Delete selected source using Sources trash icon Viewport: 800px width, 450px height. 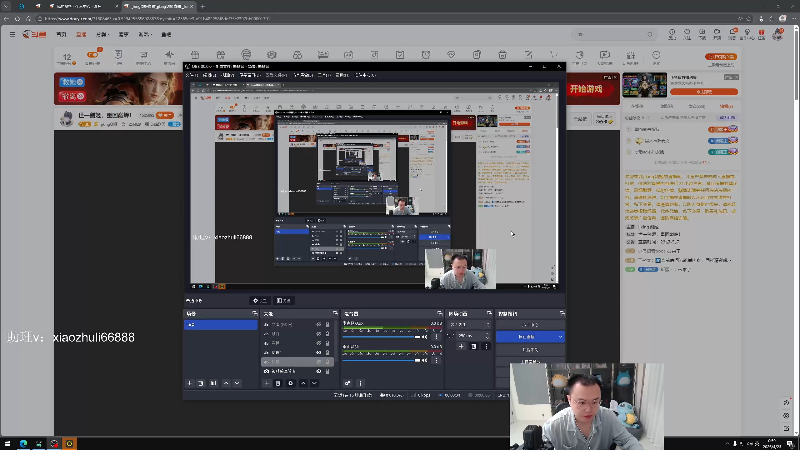278,383
